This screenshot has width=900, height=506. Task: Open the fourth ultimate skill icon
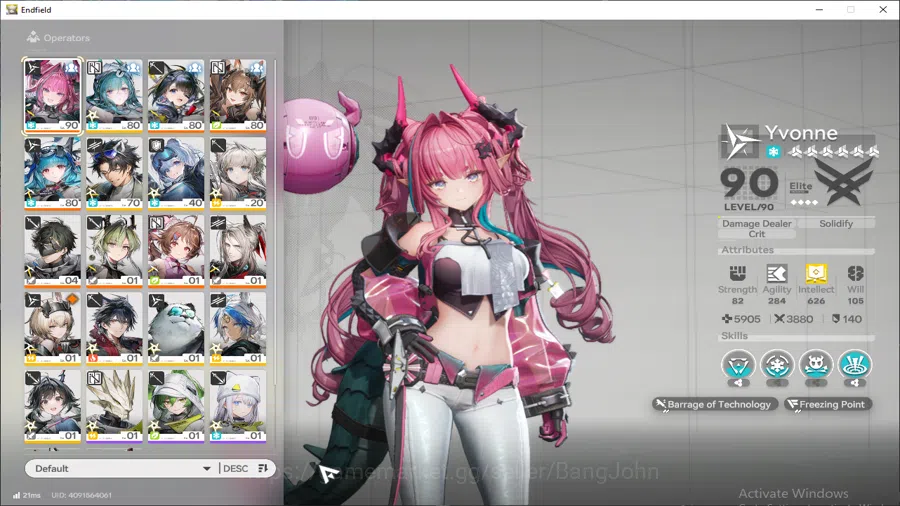(854, 364)
